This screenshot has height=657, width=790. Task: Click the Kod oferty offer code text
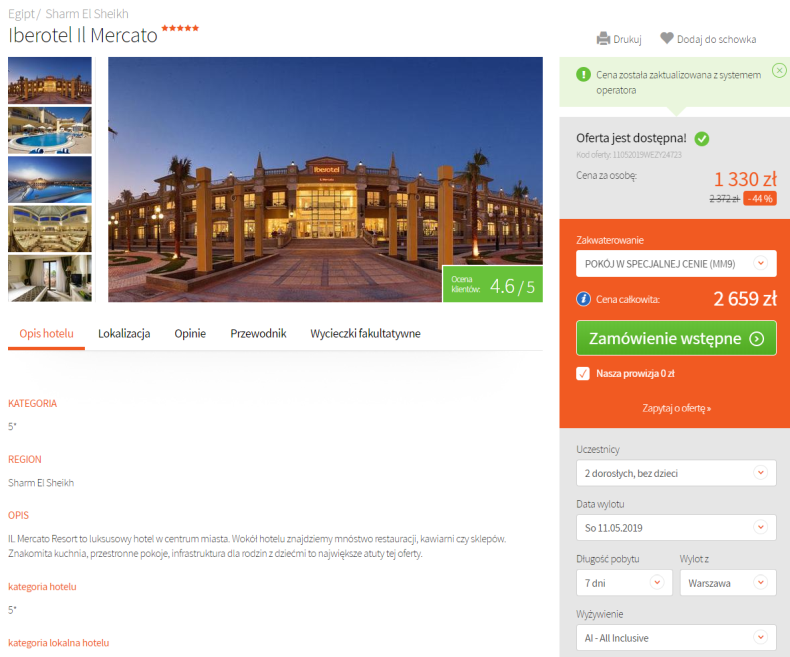click(x=629, y=155)
